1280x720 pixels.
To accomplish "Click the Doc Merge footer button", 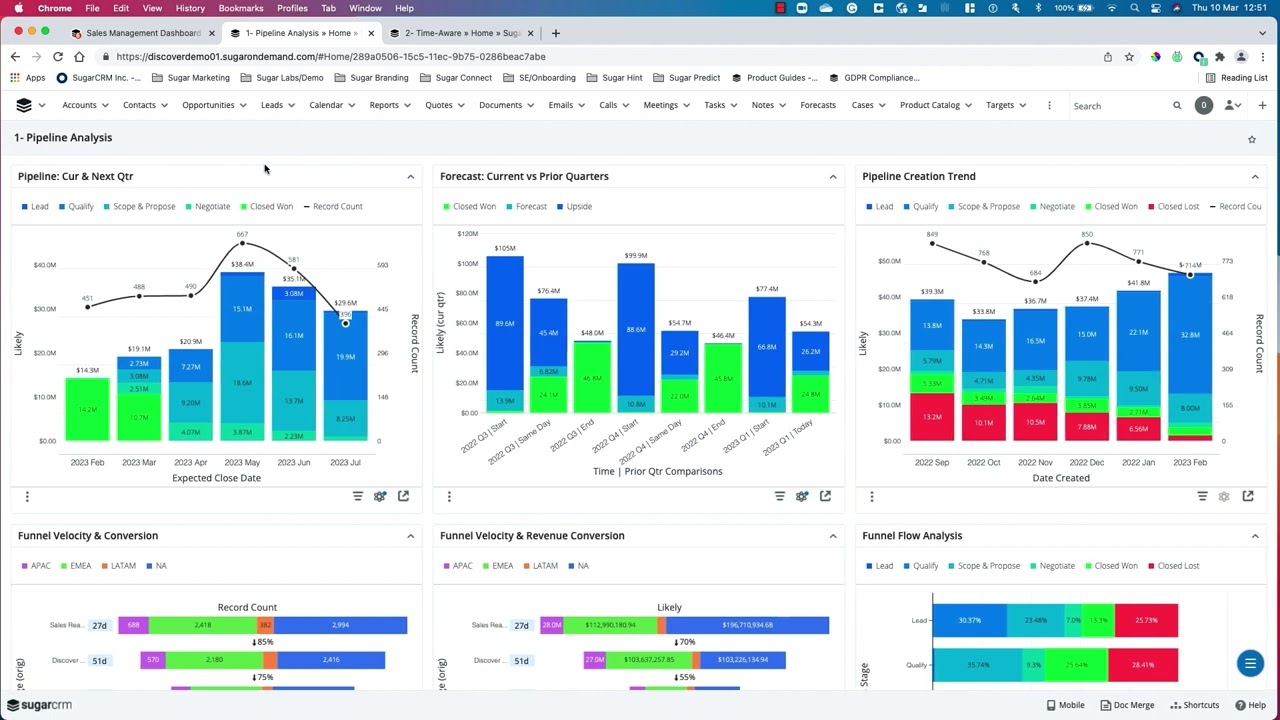I will 1127,705.
